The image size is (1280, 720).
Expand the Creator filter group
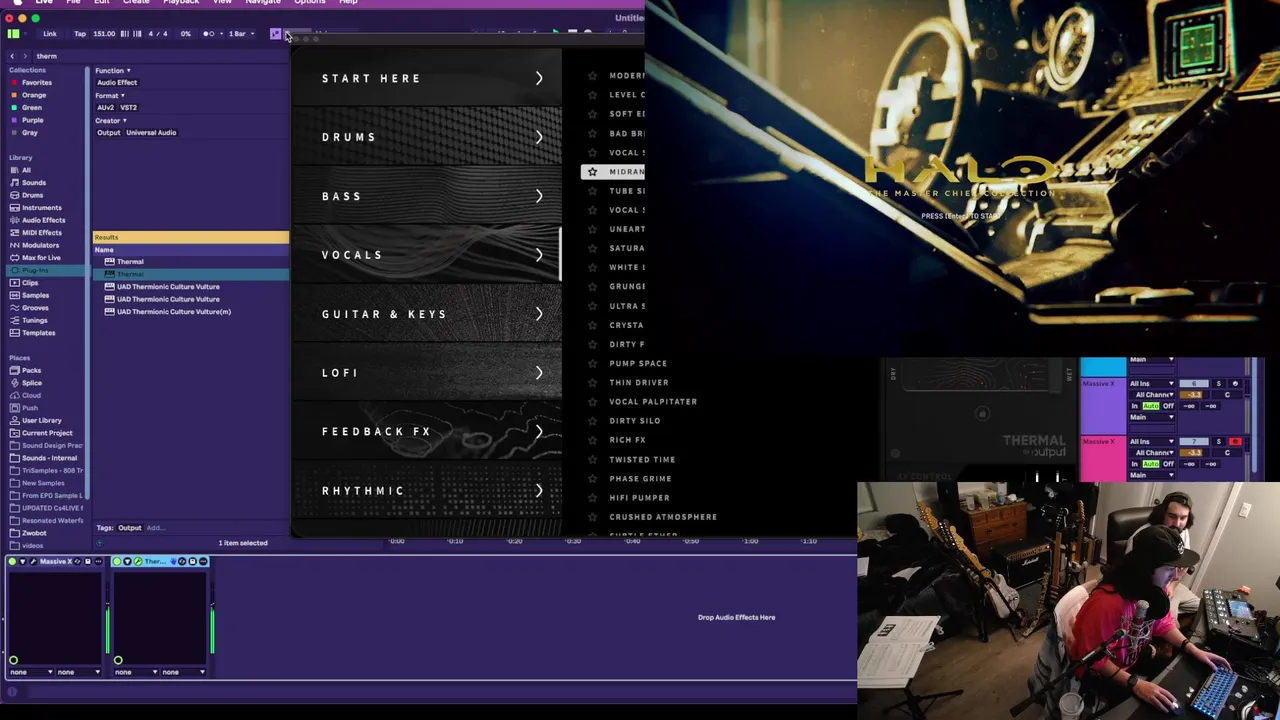click(112, 121)
